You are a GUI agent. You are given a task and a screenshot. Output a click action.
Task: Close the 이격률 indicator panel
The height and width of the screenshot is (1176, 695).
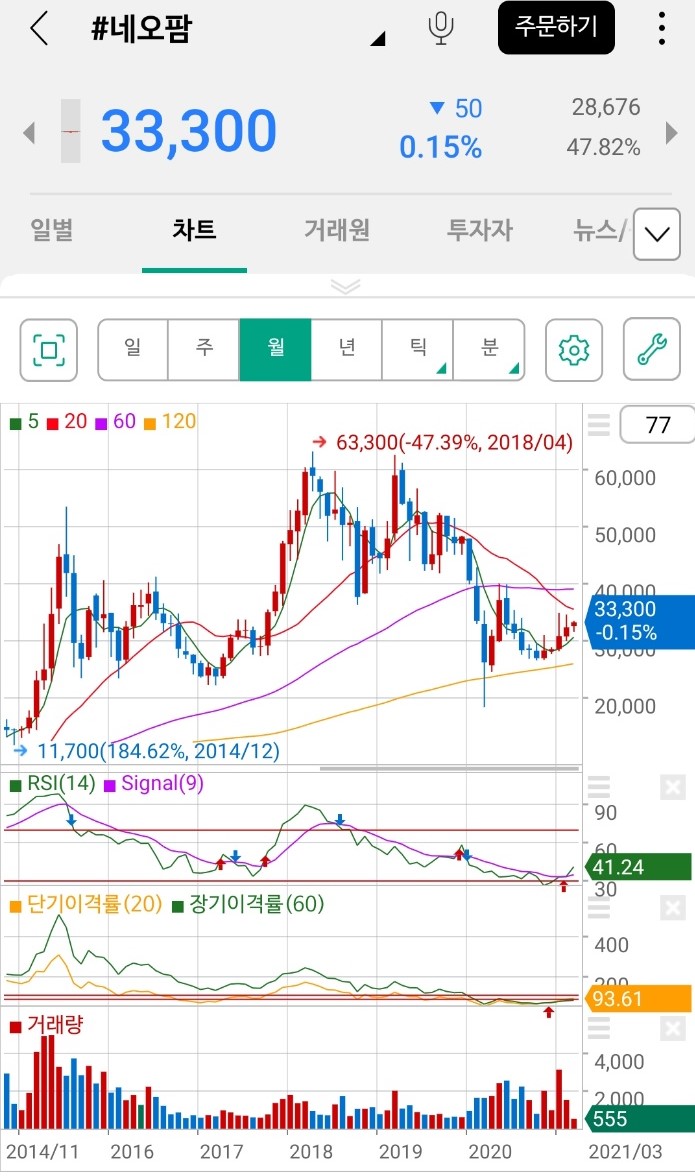(x=673, y=908)
